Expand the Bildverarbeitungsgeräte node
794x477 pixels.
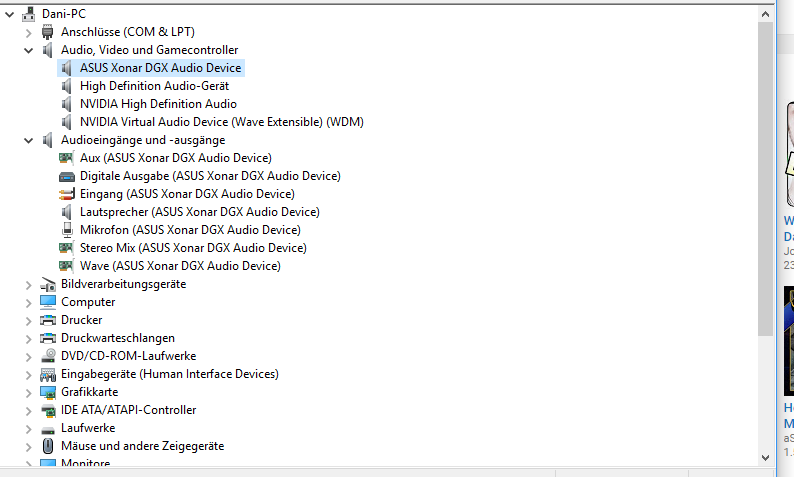[28, 285]
